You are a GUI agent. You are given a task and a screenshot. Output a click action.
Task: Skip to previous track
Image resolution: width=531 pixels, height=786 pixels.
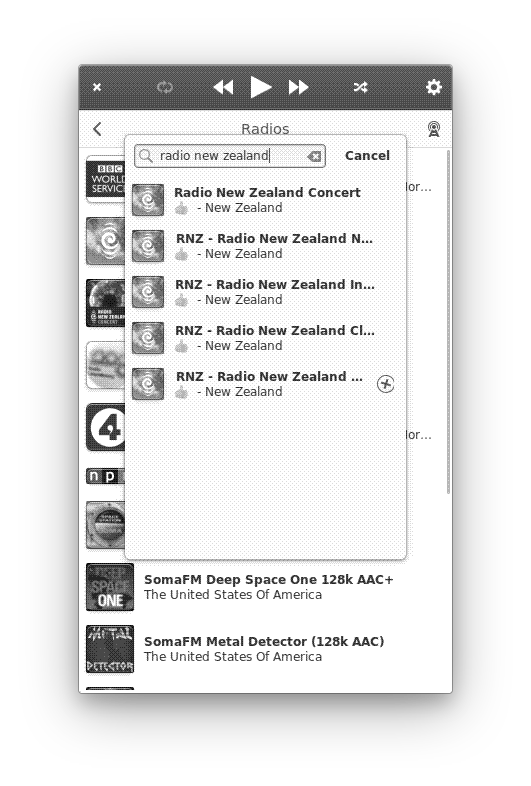tap(224, 87)
